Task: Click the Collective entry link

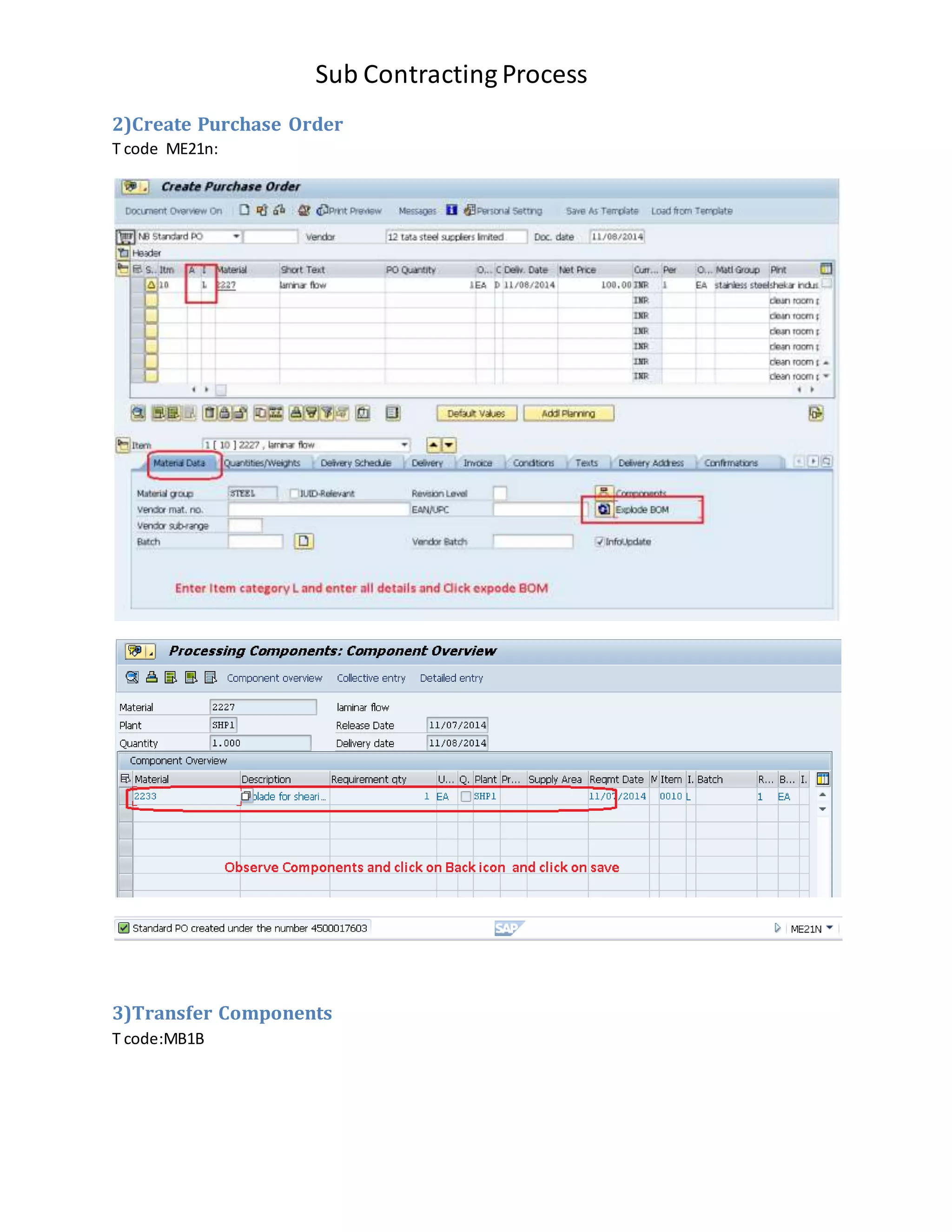Action: (371, 678)
